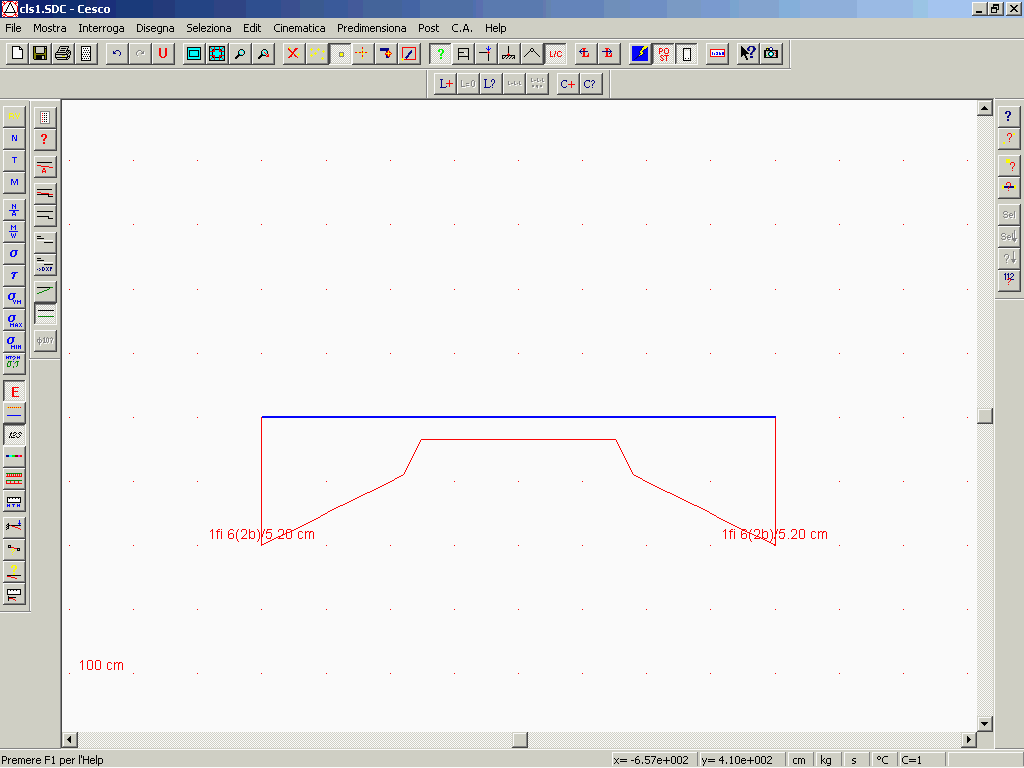
Task: Open the C.A. menu
Action: pyautogui.click(x=462, y=28)
